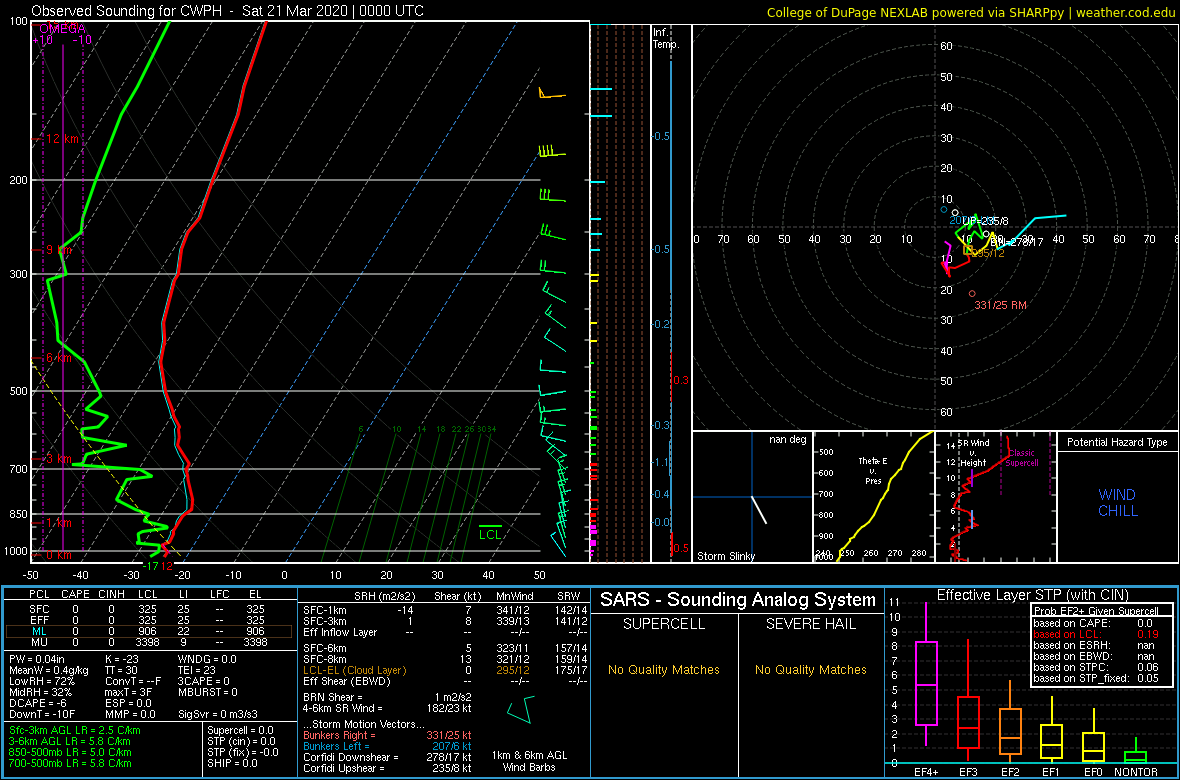The width and height of the screenshot is (1180, 780).
Task: Select the EFF parcel row
Action: pyautogui.click(x=150, y=619)
